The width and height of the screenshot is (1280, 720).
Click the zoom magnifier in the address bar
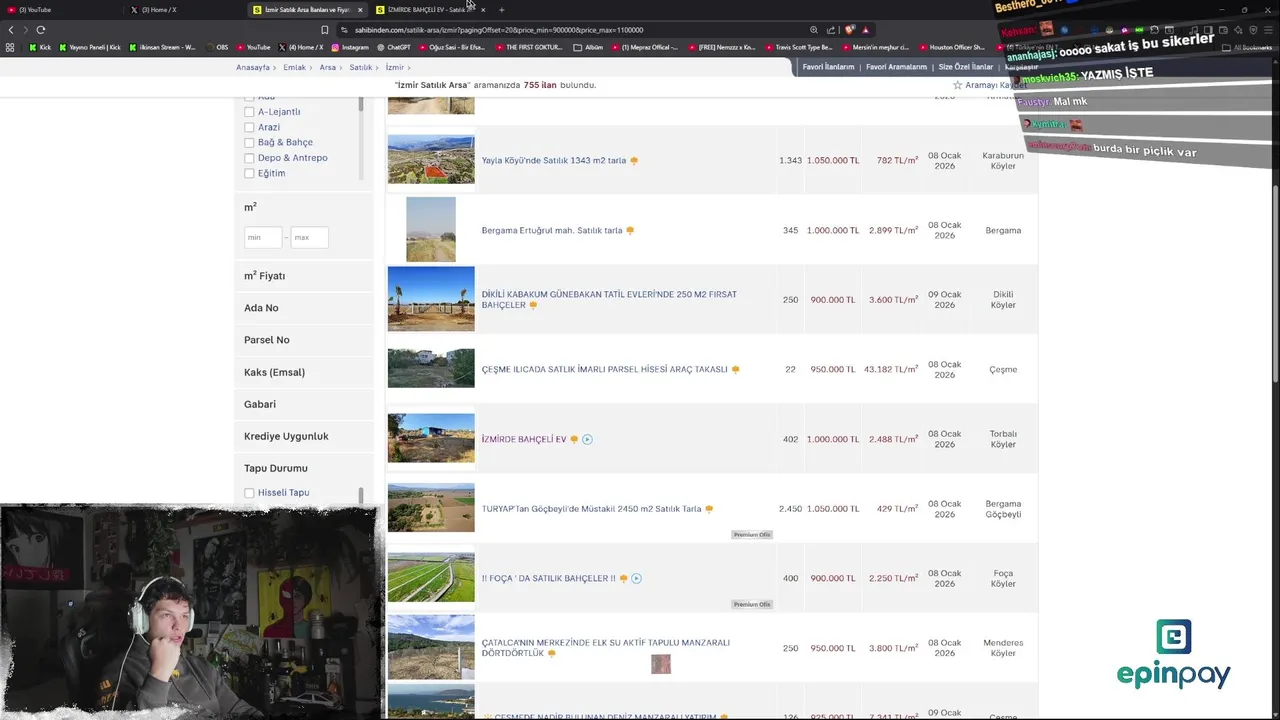click(814, 30)
